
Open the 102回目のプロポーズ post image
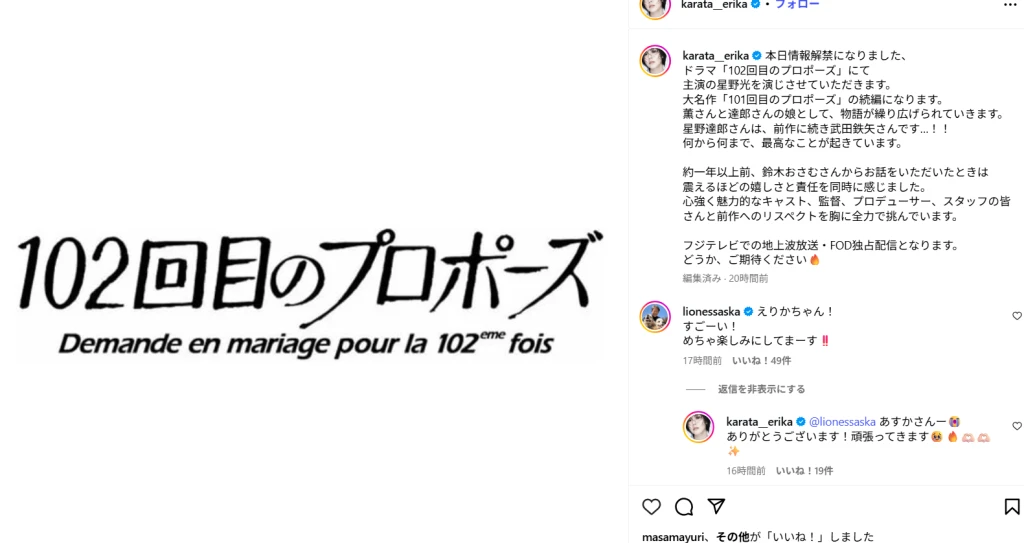click(x=310, y=294)
